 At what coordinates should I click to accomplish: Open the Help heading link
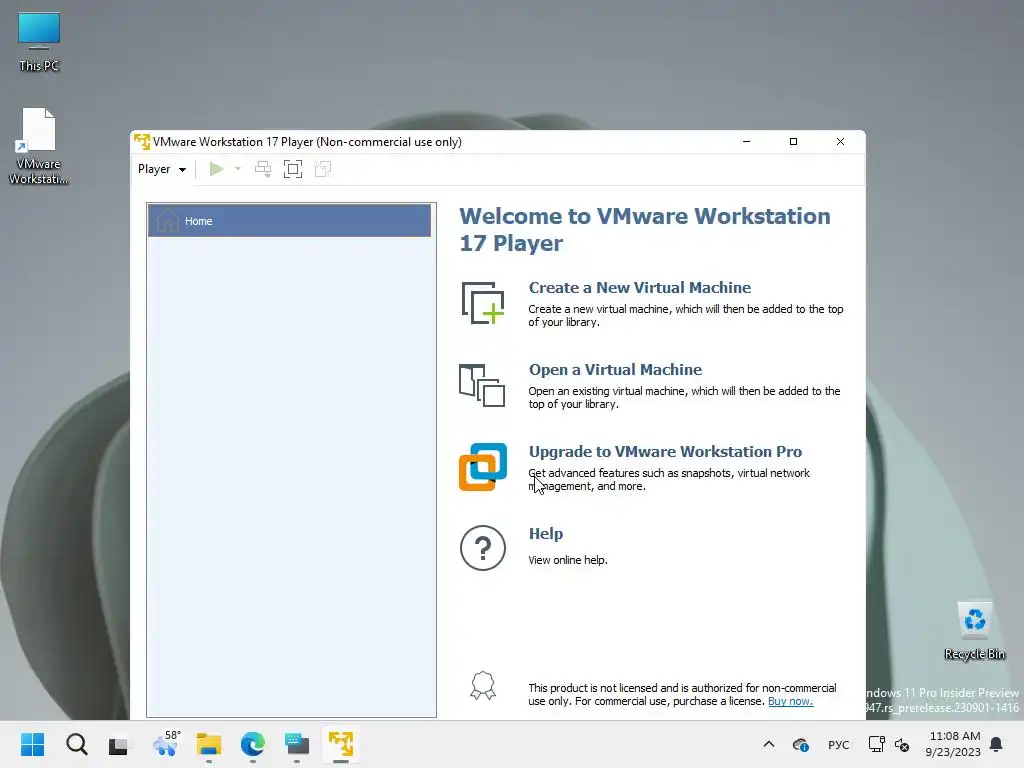coord(545,534)
